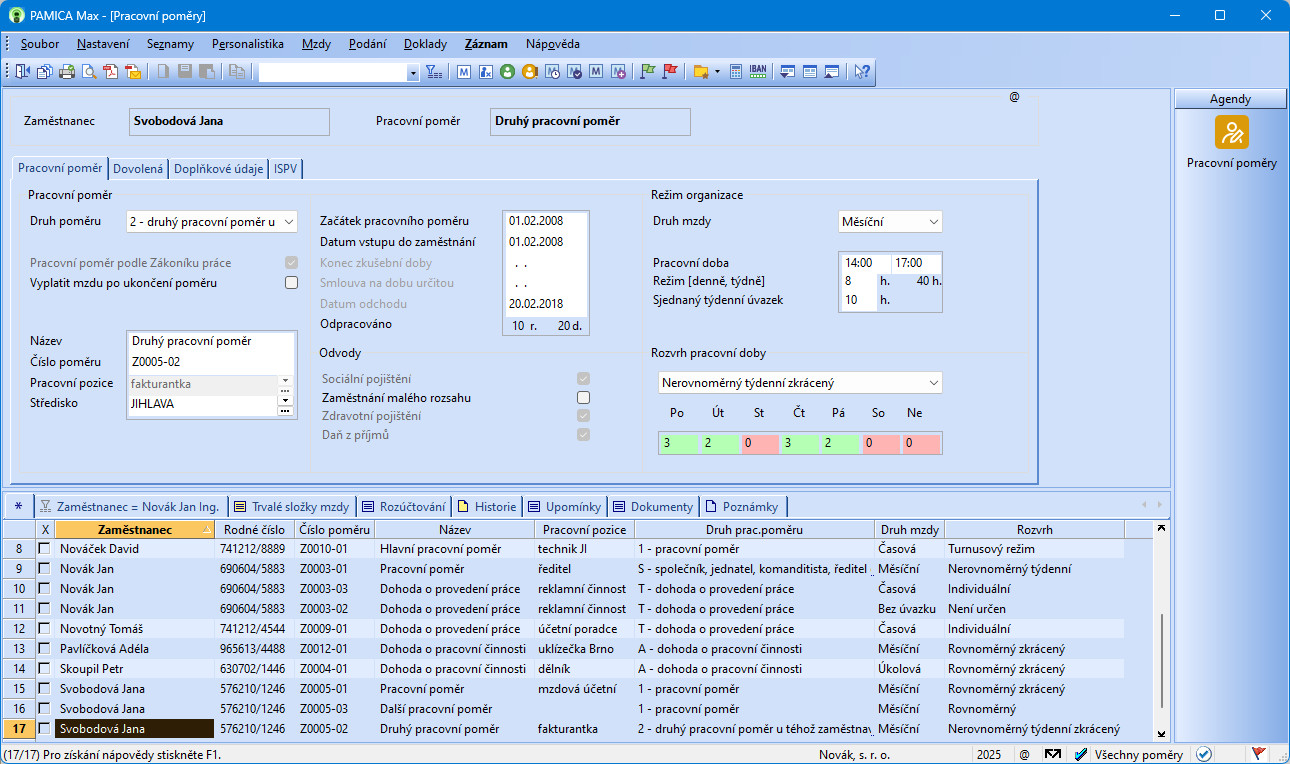Click the help pointer icon in toolbar
Image resolution: width=1290 pixels, height=764 pixels.
pyautogui.click(x=861, y=72)
